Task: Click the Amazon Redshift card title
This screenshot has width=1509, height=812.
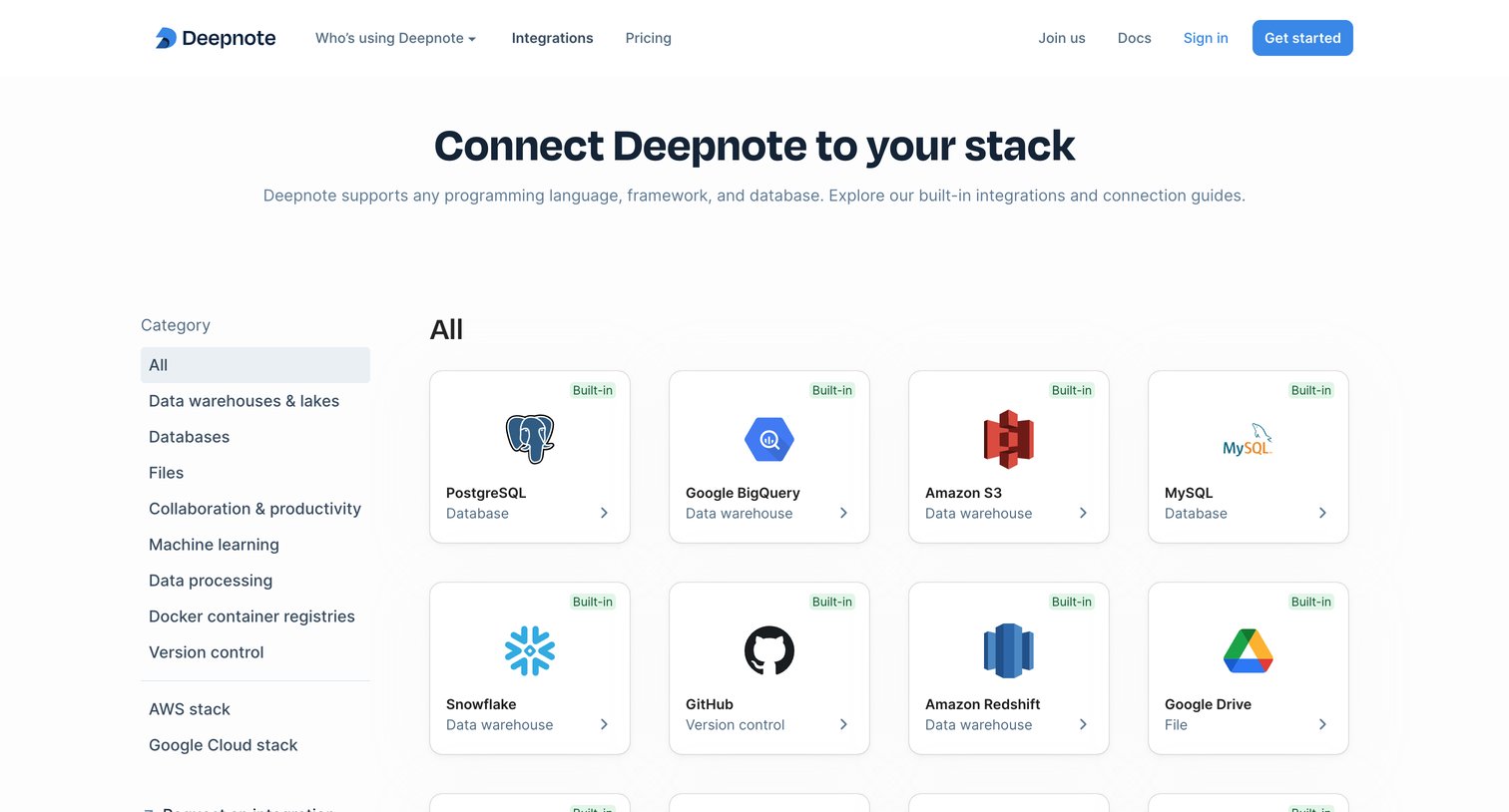Action: pos(983,704)
